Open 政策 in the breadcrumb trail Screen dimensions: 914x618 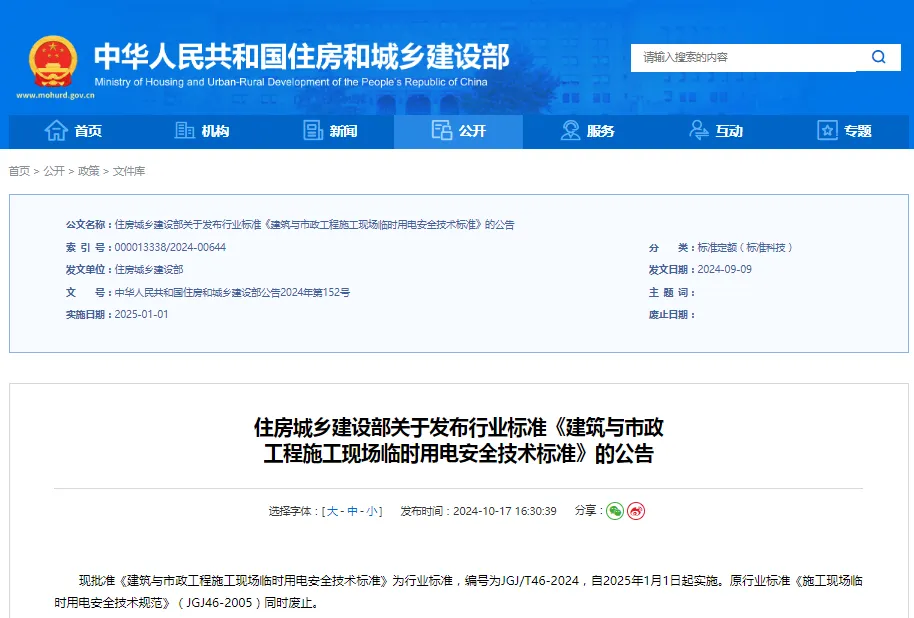pos(89,171)
